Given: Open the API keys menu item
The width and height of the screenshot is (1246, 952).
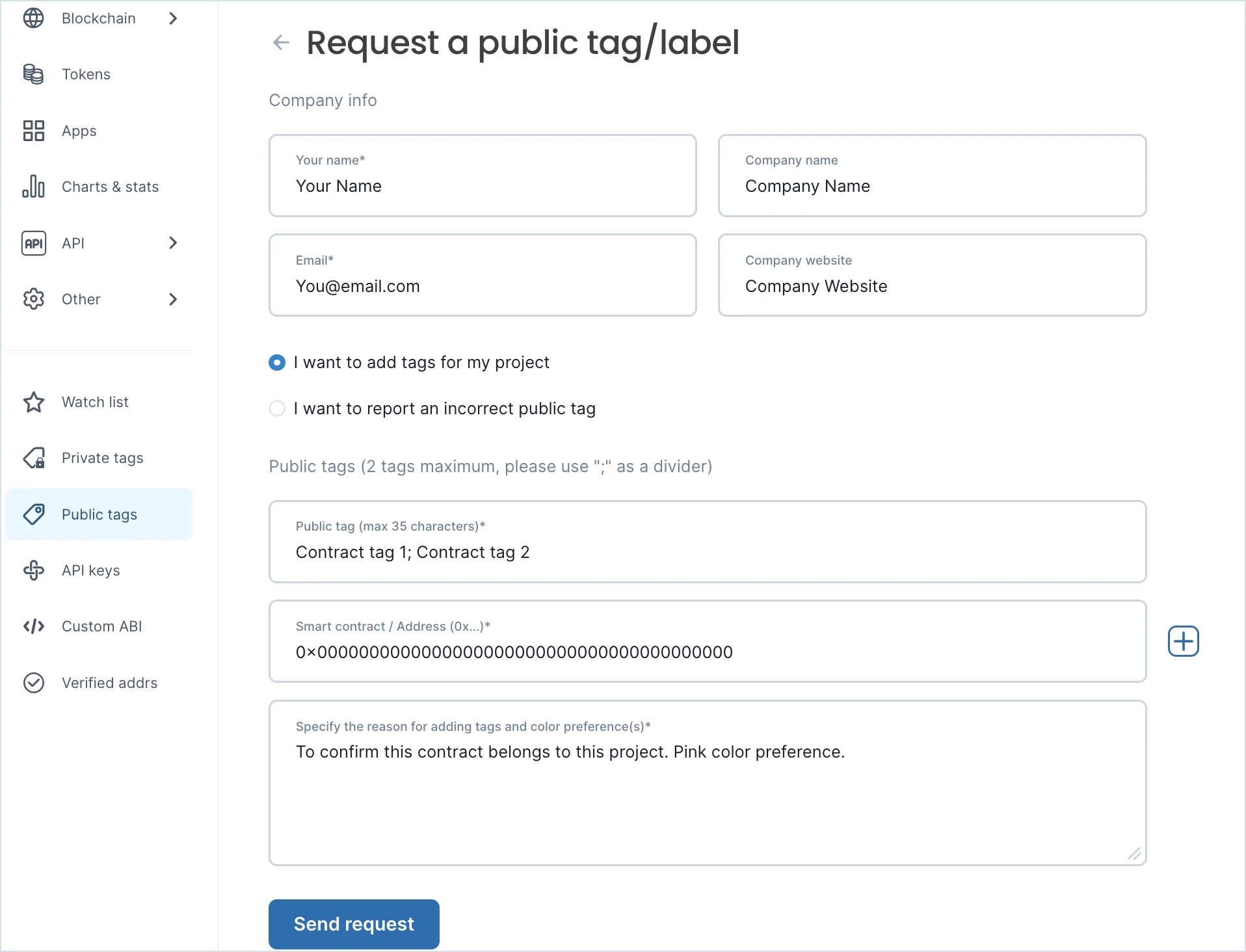Looking at the screenshot, I should (91, 570).
